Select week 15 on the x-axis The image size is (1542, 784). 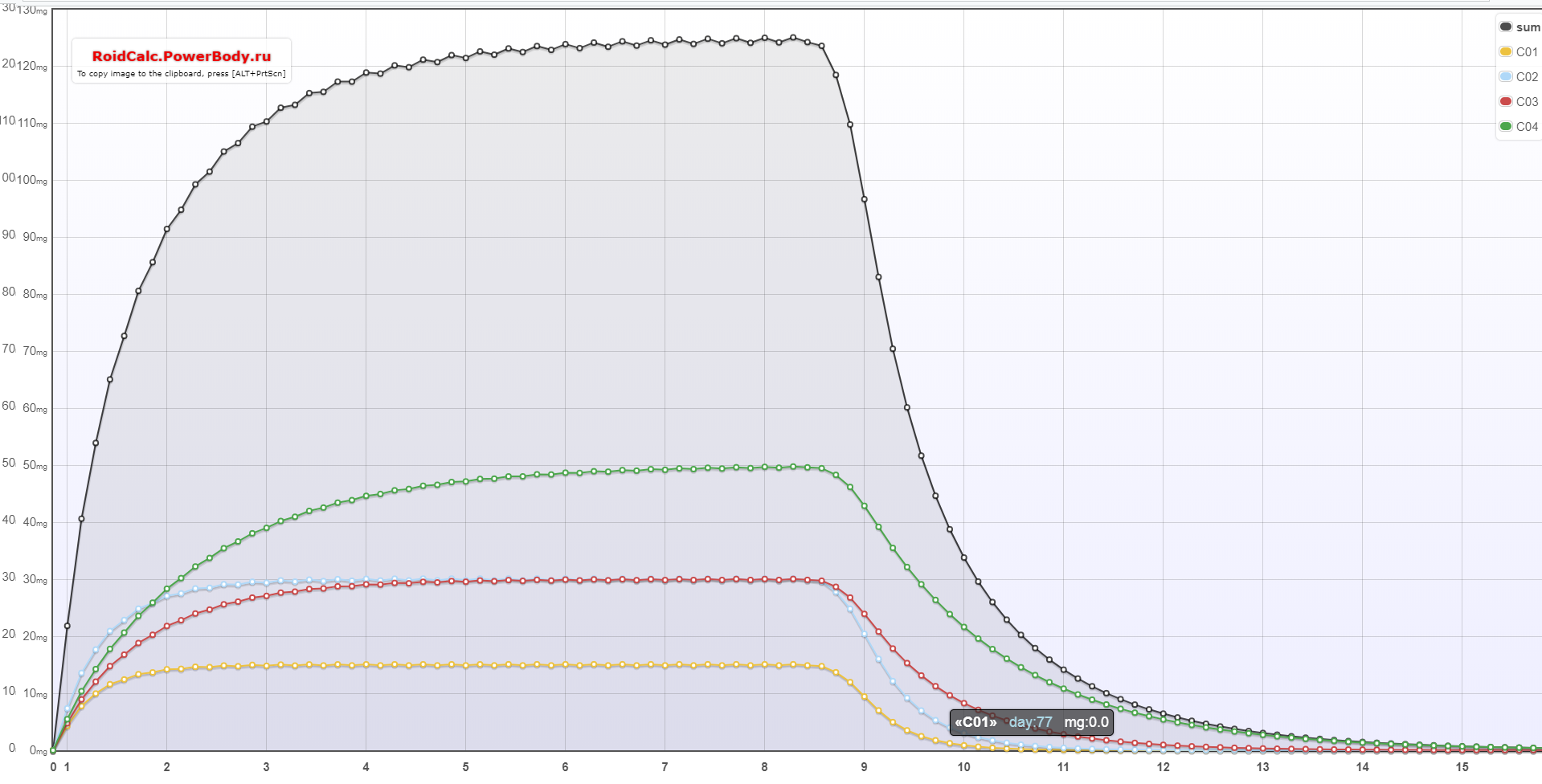[x=1462, y=767]
